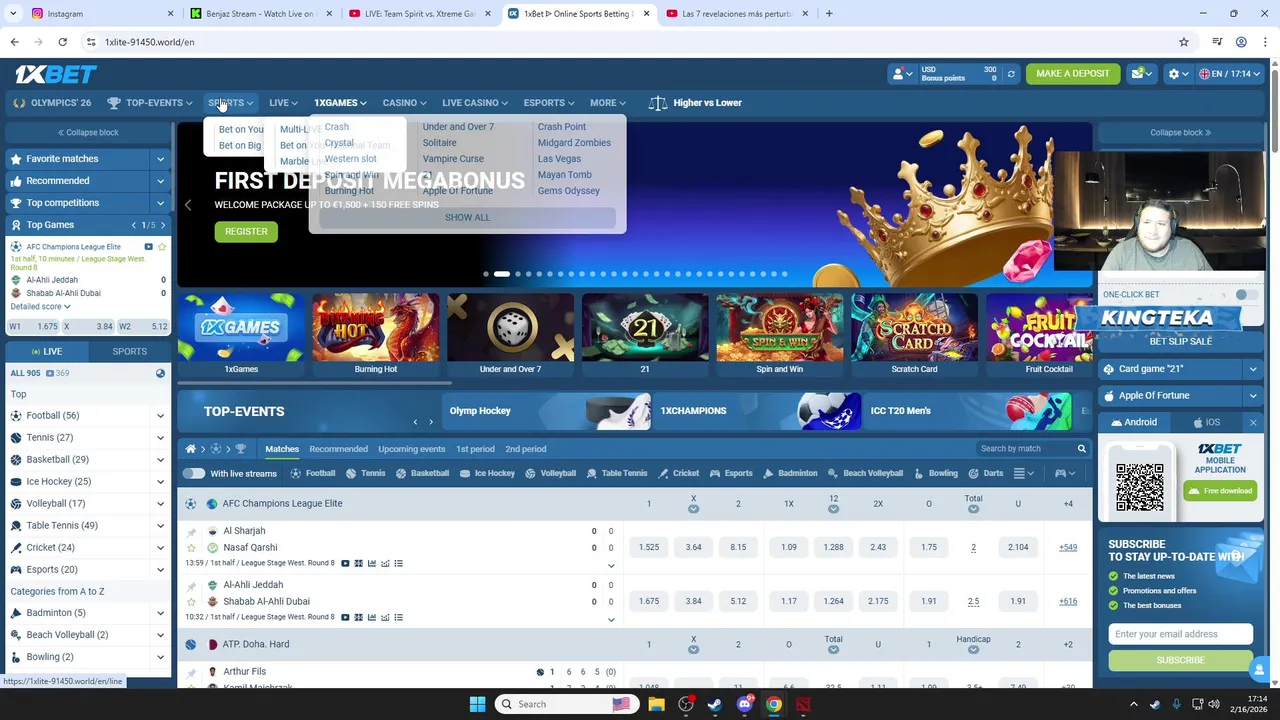Click Free download button

click(x=1220, y=491)
